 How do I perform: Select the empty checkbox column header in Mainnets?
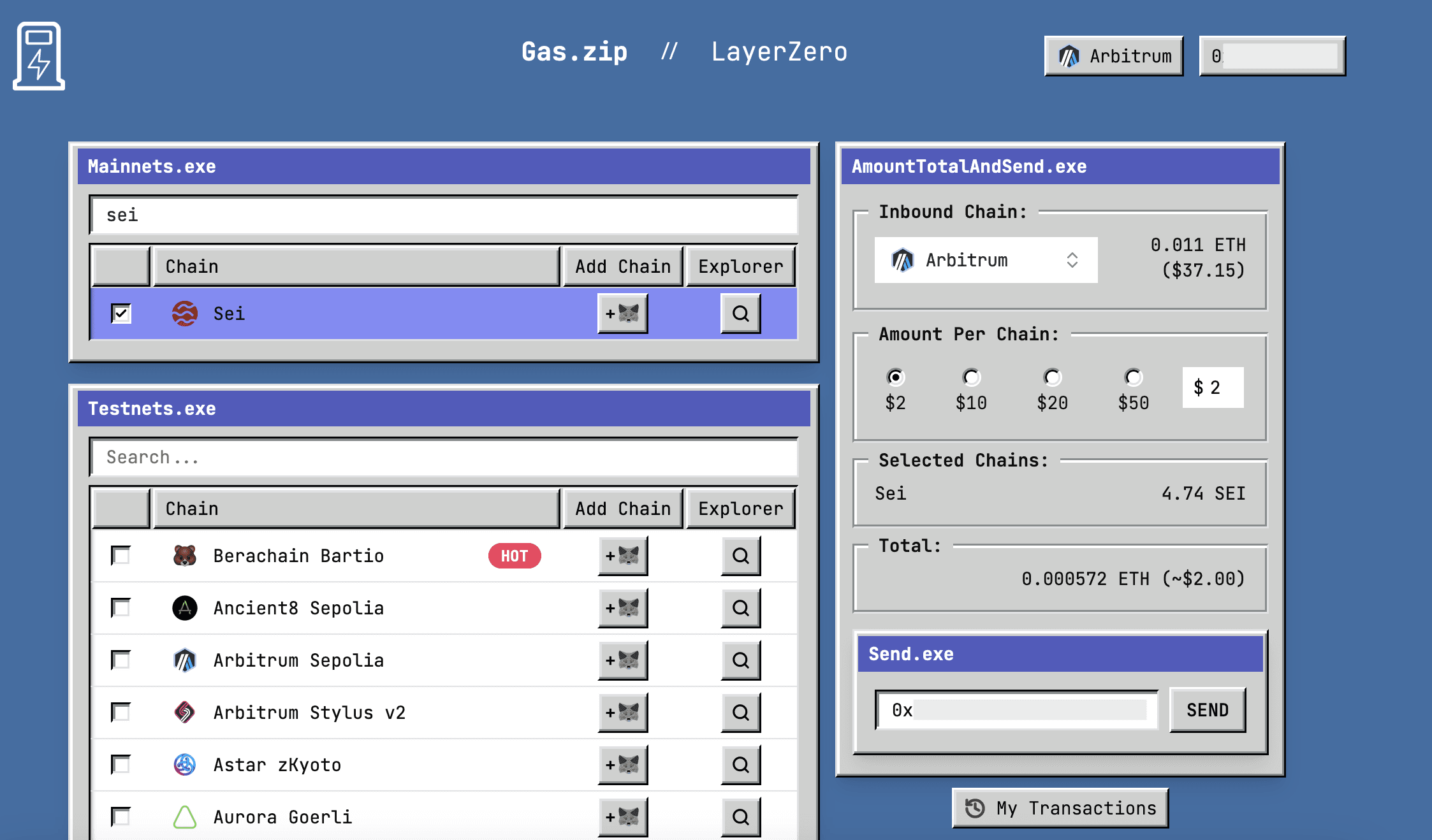coord(121,266)
